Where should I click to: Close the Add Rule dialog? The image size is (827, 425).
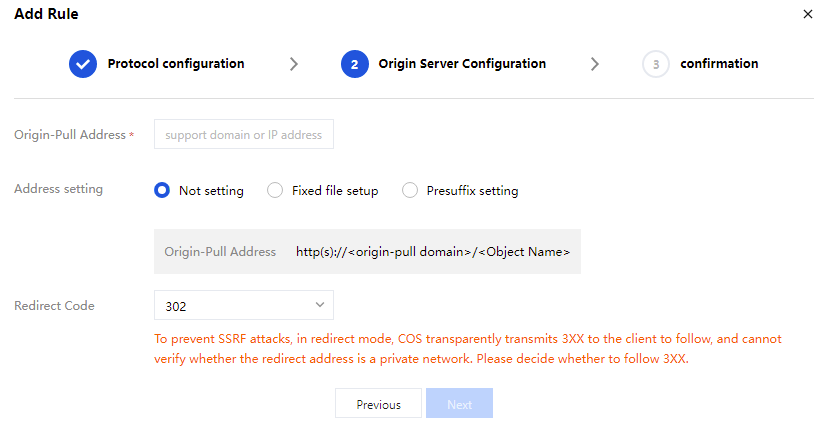pyautogui.click(x=808, y=14)
